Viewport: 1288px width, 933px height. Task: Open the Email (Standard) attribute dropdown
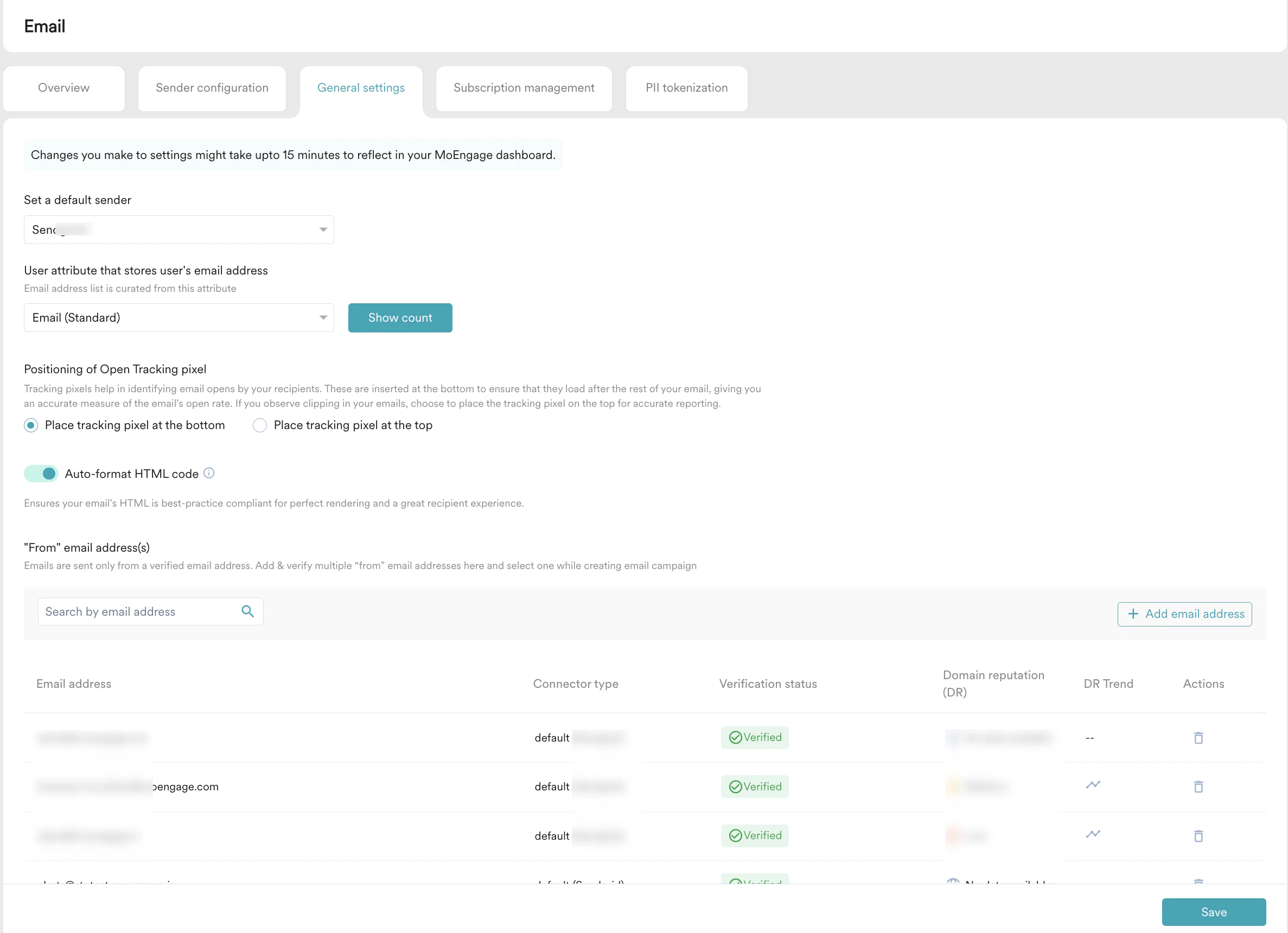(179, 317)
